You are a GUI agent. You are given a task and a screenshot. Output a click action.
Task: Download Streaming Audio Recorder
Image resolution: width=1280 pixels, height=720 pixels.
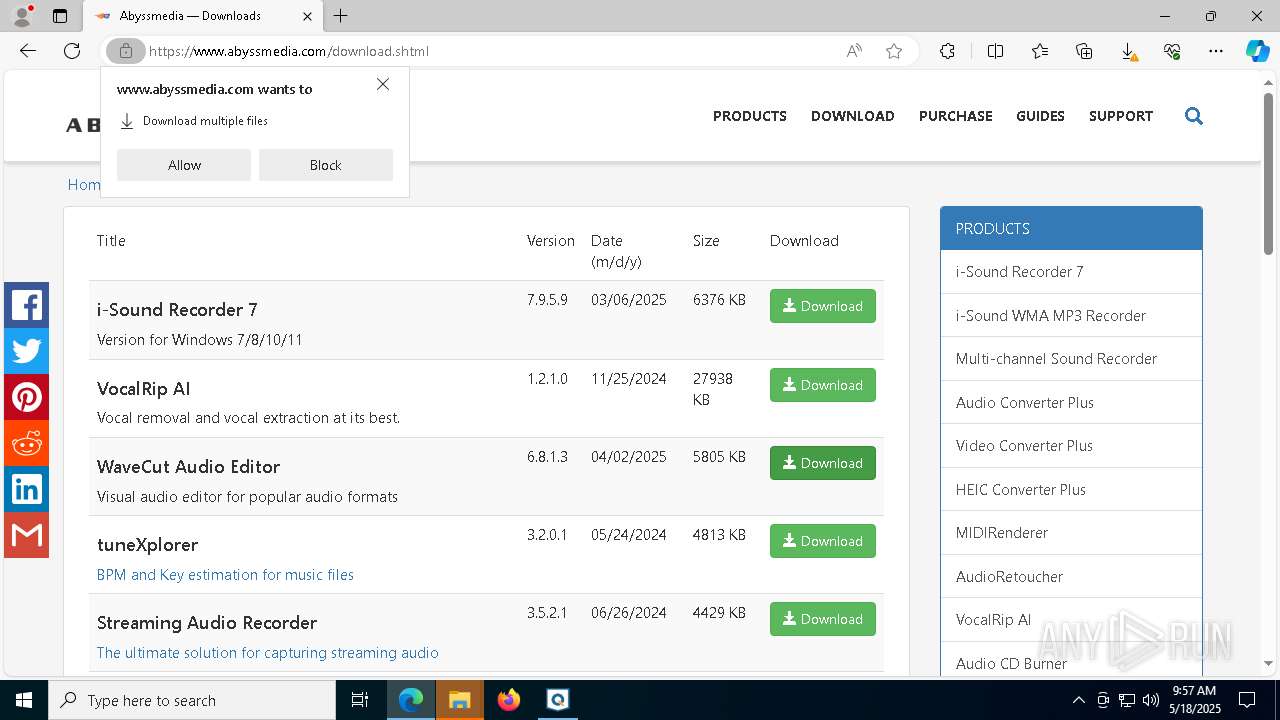tap(823, 619)
